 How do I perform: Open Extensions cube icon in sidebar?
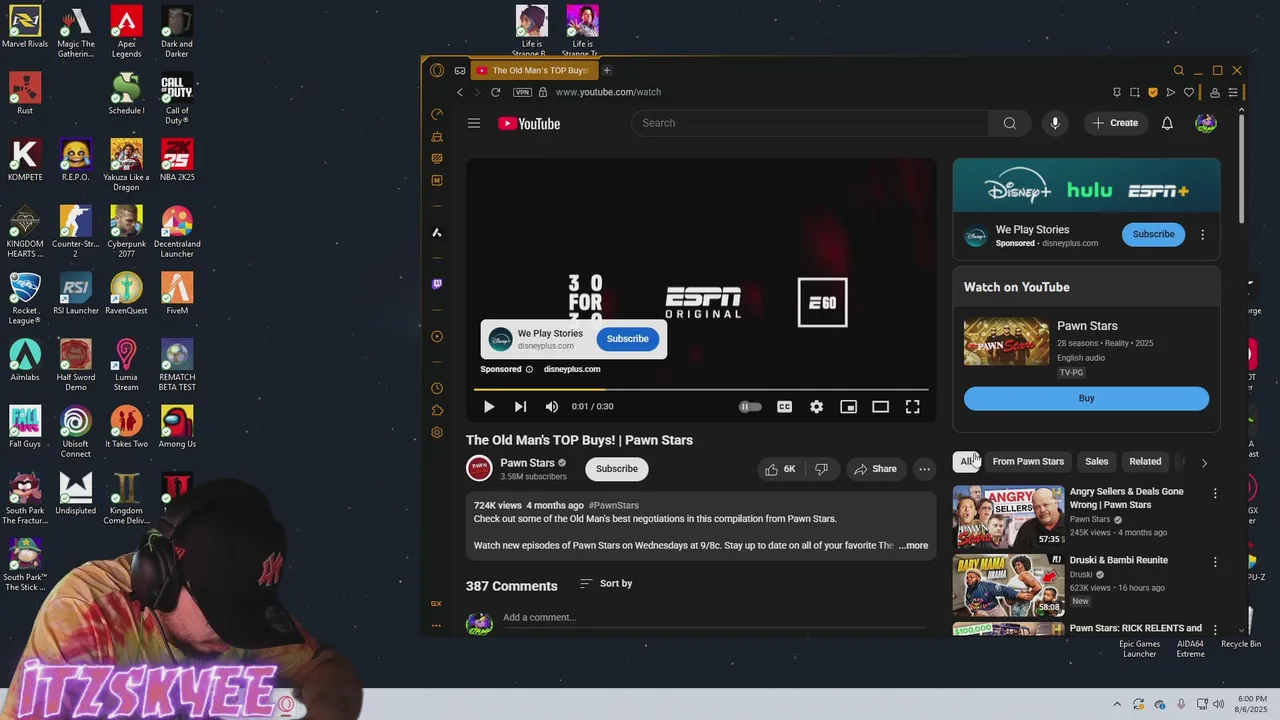pyautogui.click(x=437, y=410)
